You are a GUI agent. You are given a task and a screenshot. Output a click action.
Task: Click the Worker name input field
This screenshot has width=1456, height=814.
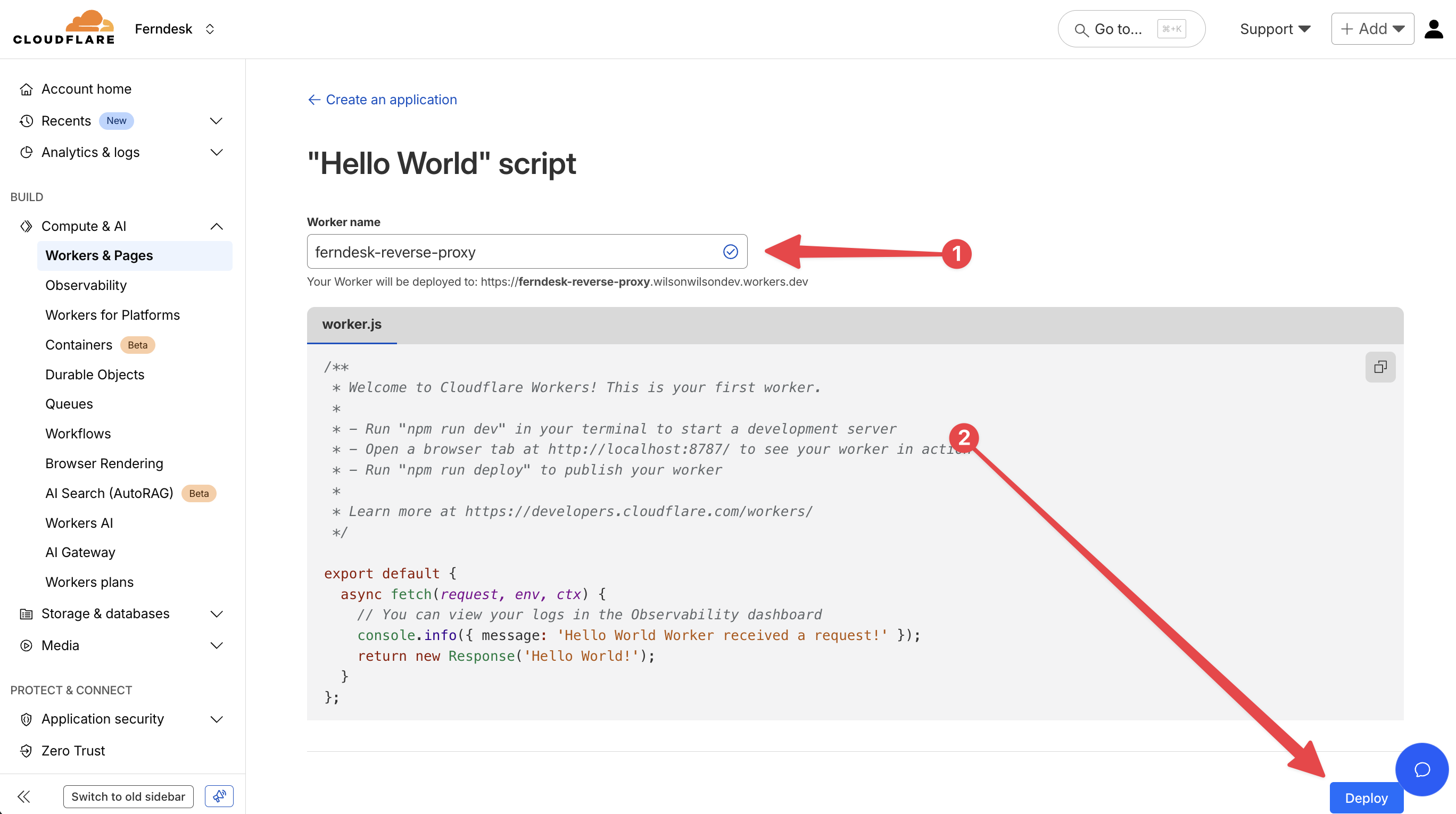pos(515,252)
